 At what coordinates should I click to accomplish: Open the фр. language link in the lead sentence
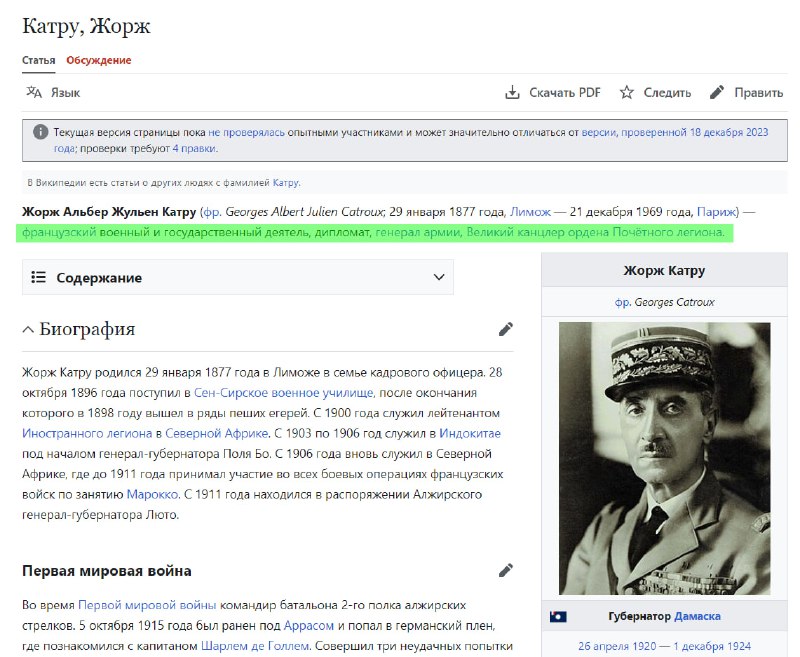[x=211, y=212]
